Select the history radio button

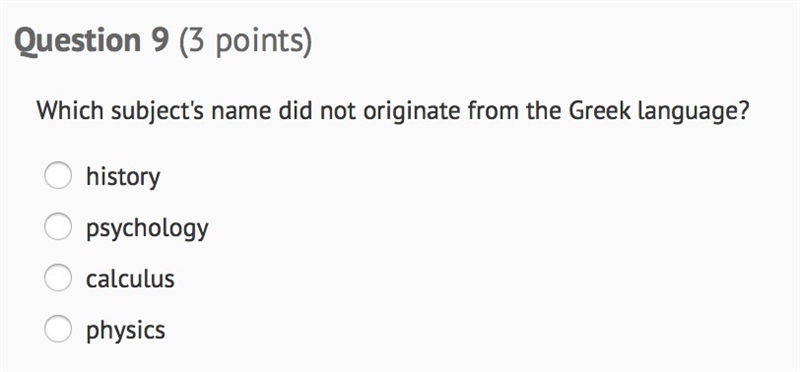(x=58, y=176)
